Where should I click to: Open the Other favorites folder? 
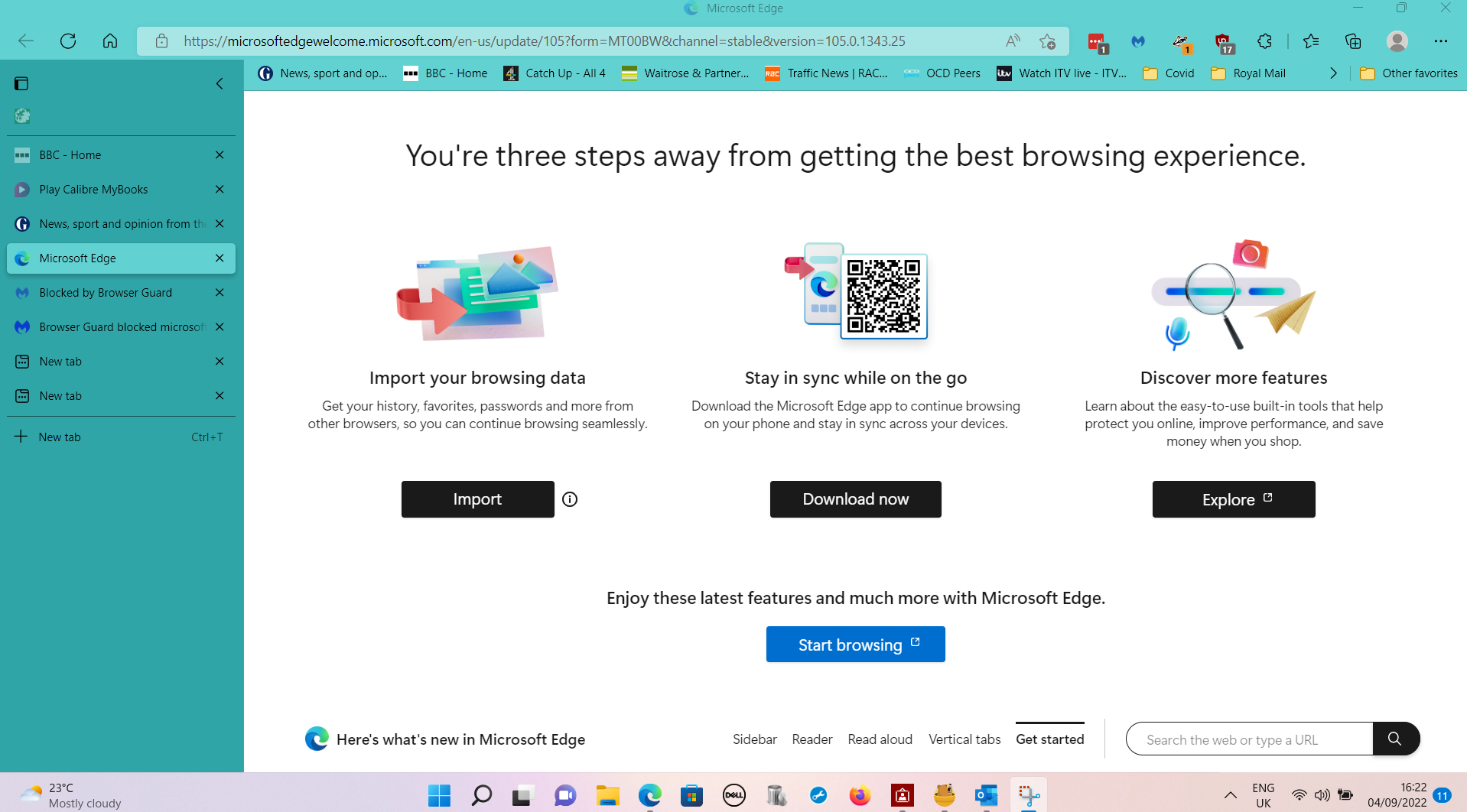[1409, 73]
